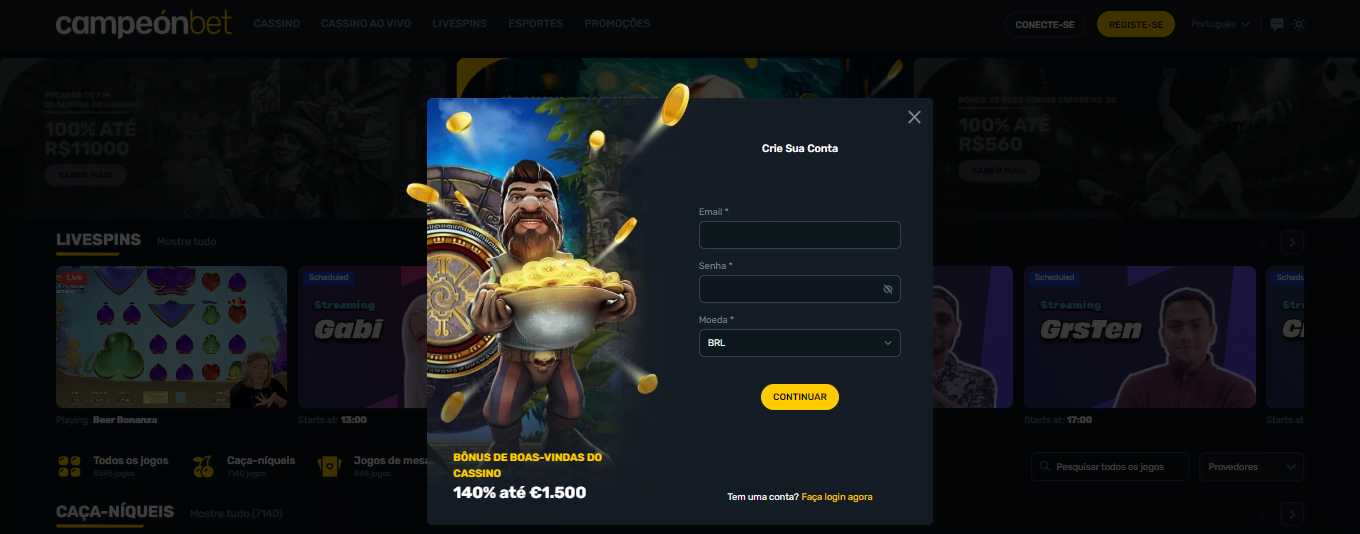Focus the Email input field
Image resolution: width=1360 pixels, height=534 pixels.
coord(800,235)
